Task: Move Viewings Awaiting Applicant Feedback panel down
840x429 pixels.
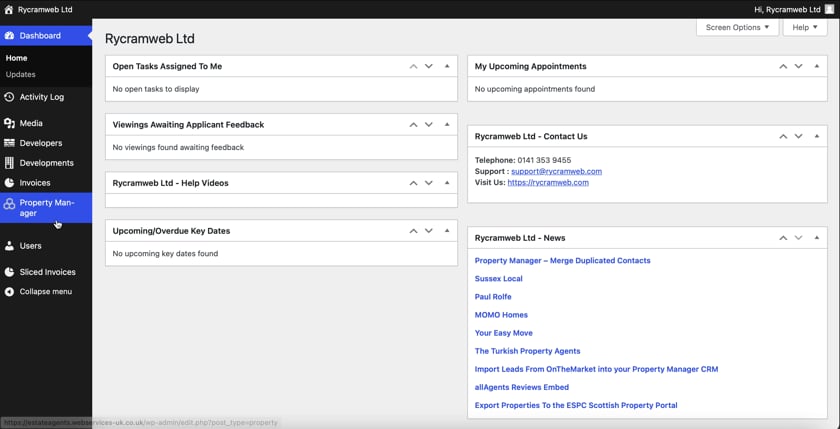Action: tap(429, 125)
